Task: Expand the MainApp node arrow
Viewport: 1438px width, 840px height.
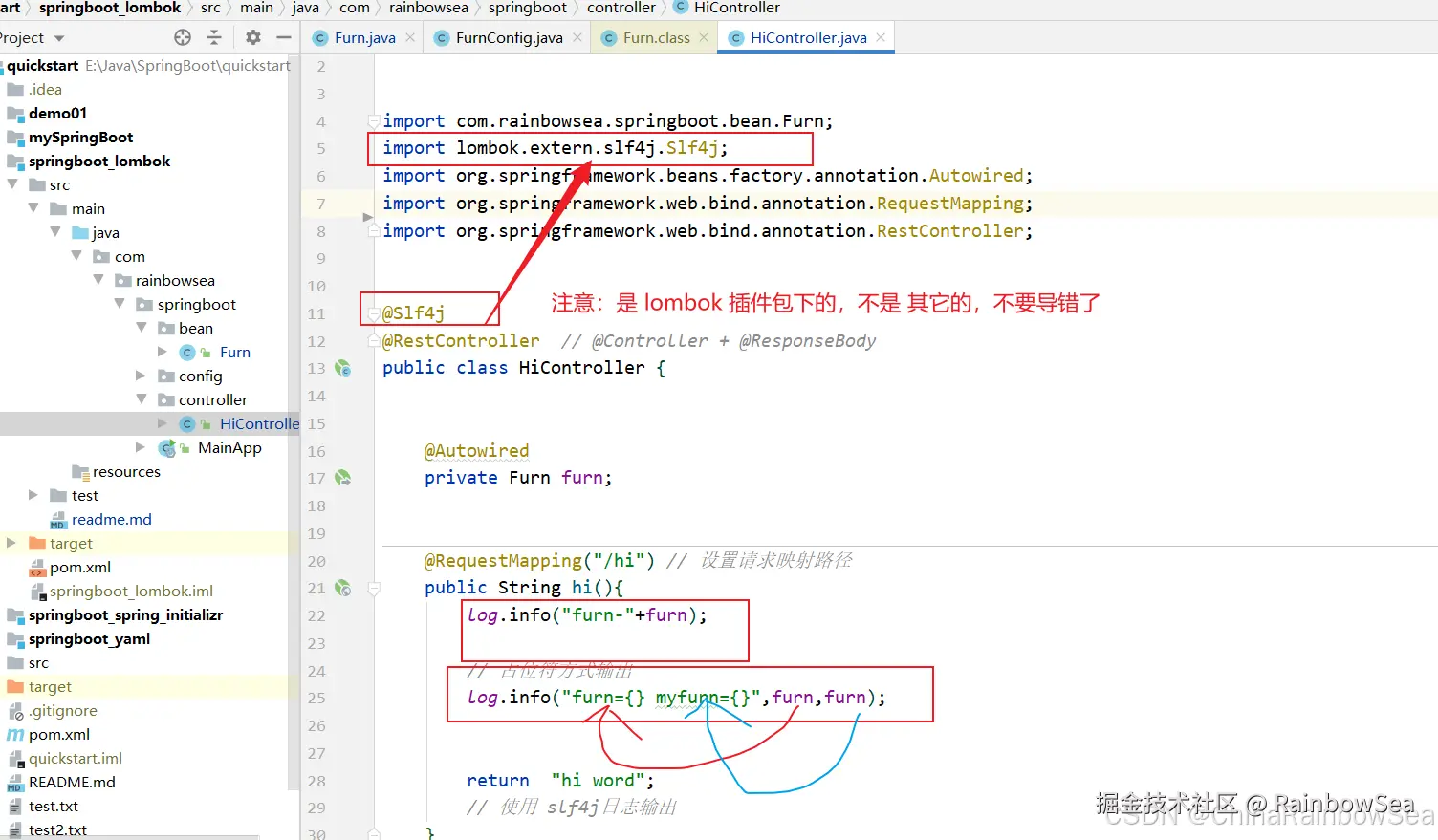Action: click(x=142, y=446)
